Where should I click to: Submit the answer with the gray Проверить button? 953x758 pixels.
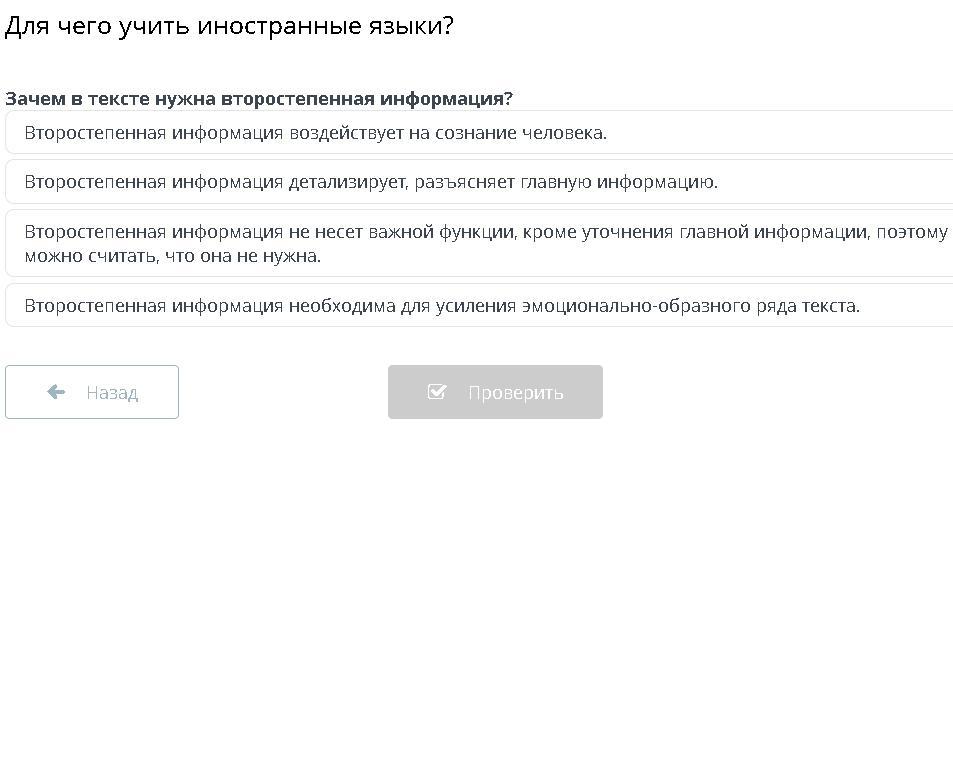click(x=495, y=392)
